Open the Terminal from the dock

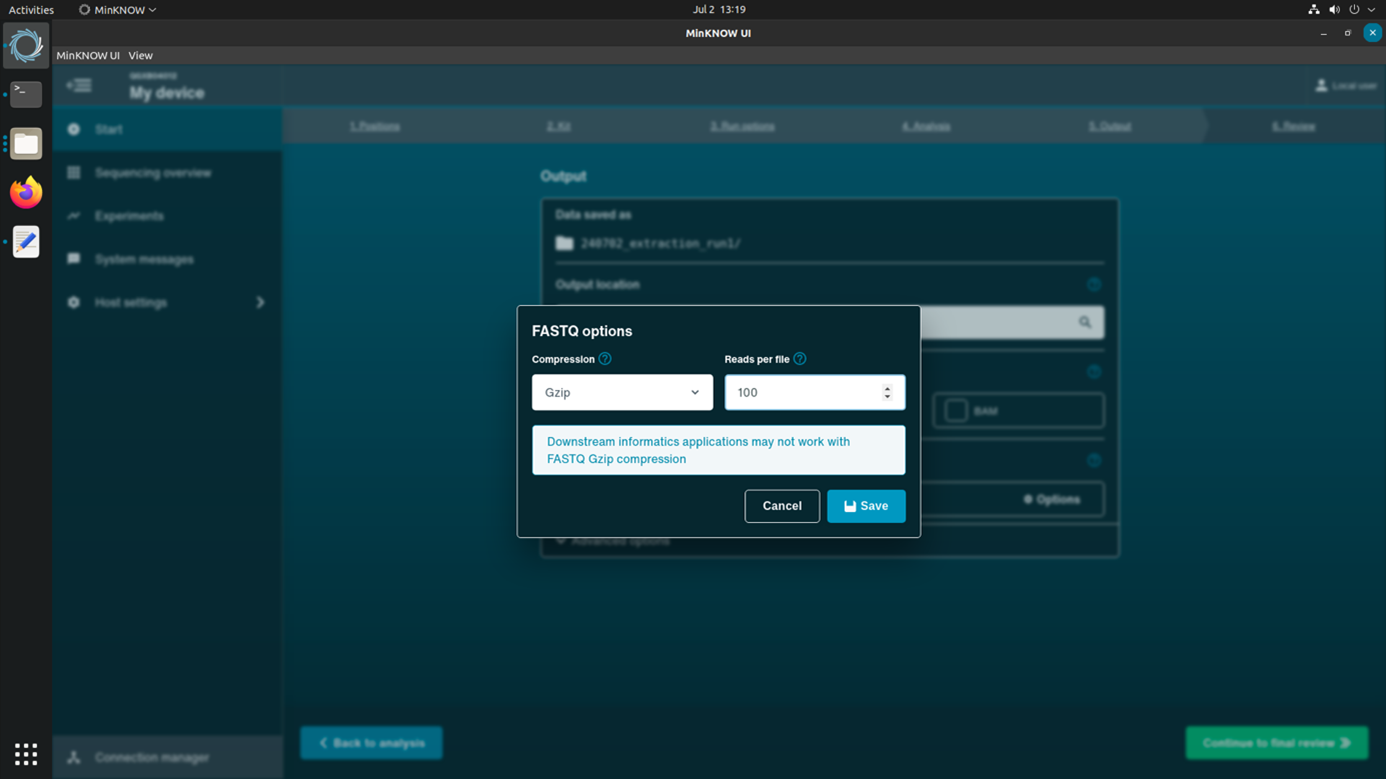26,94
